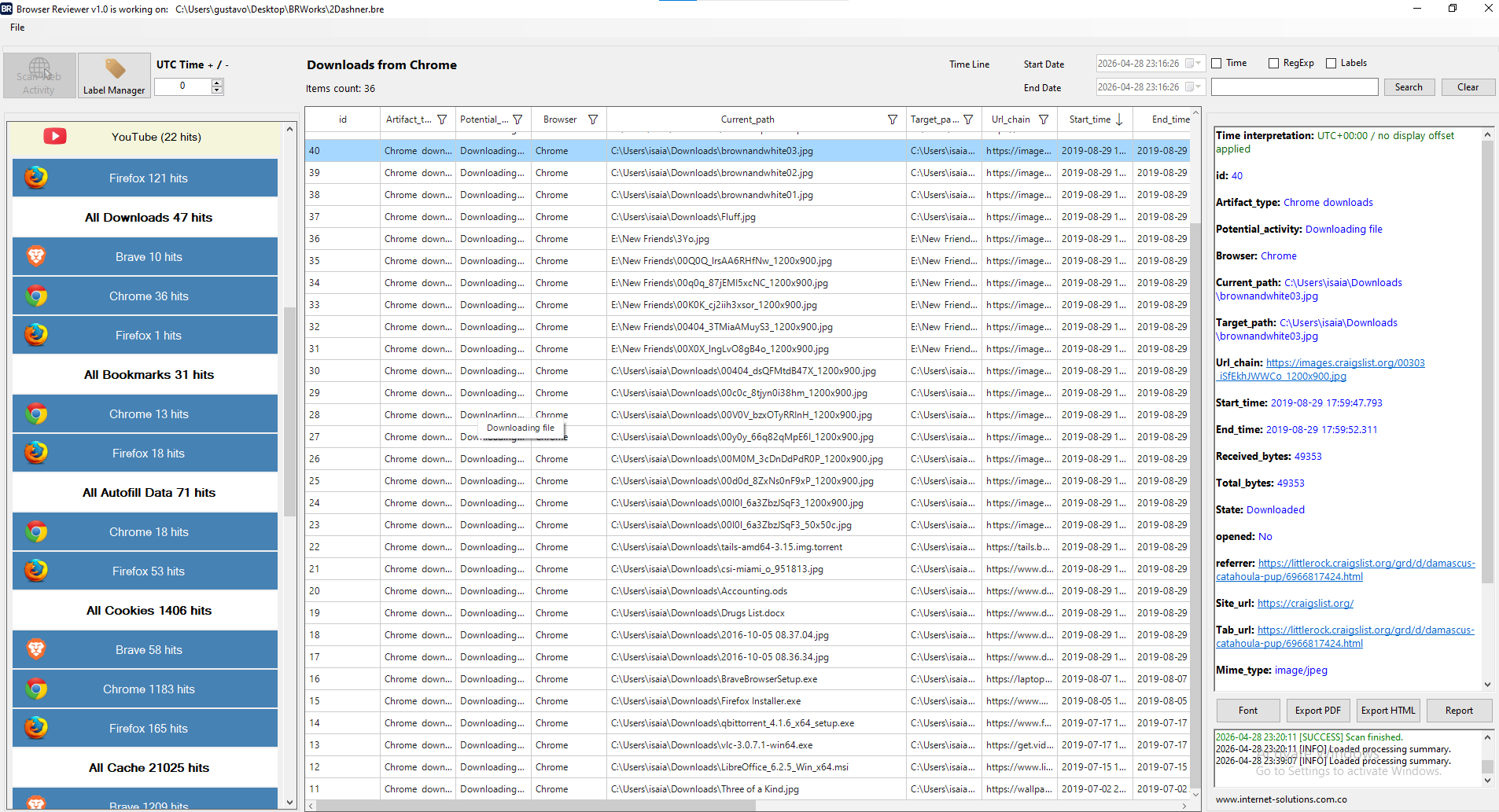Open the craigslist Site_url link

[1306, 604]
